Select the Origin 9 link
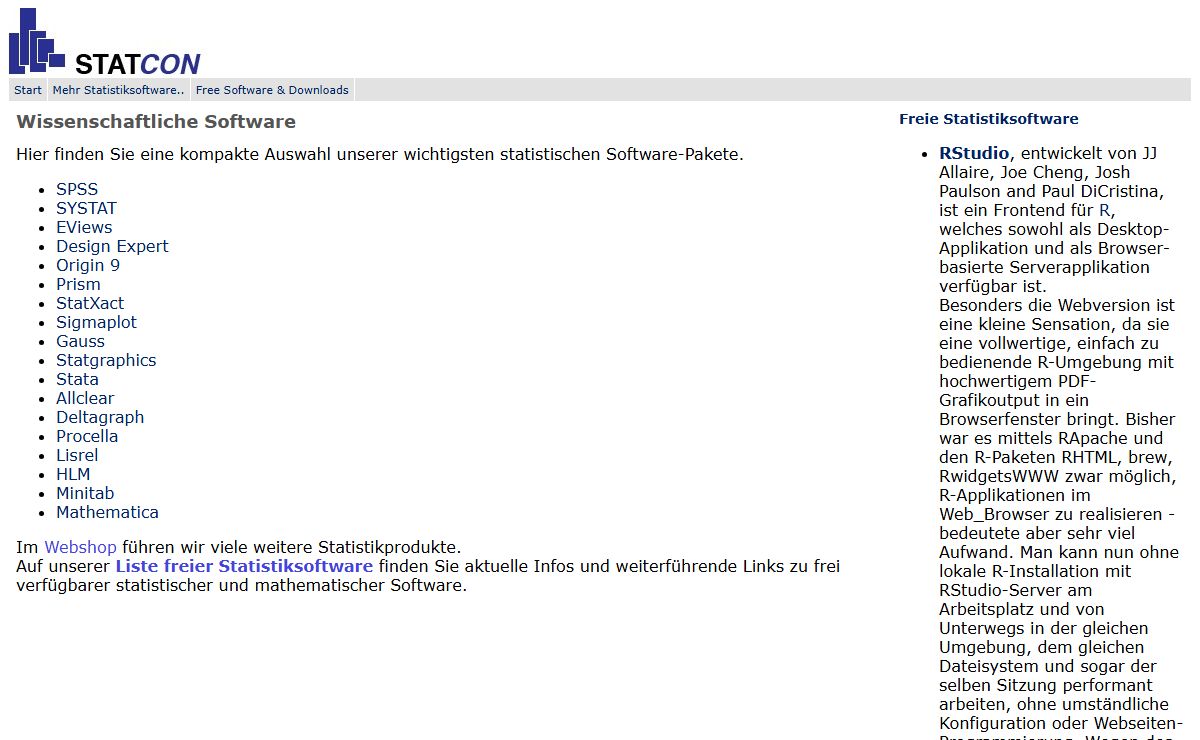The image size is (1200, 740). (x=88, y=265)
